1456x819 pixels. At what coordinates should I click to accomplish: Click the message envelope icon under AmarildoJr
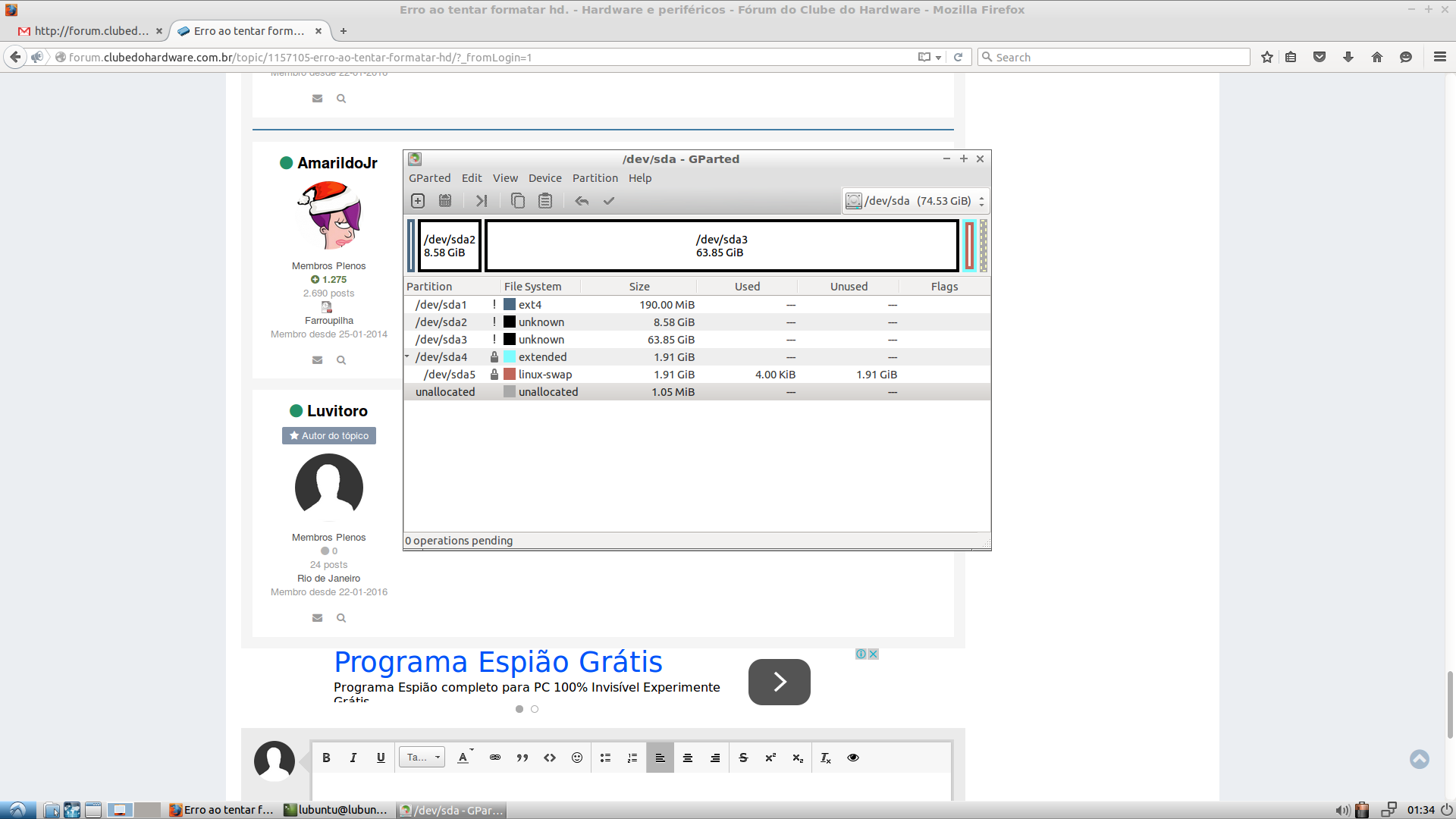317,360
